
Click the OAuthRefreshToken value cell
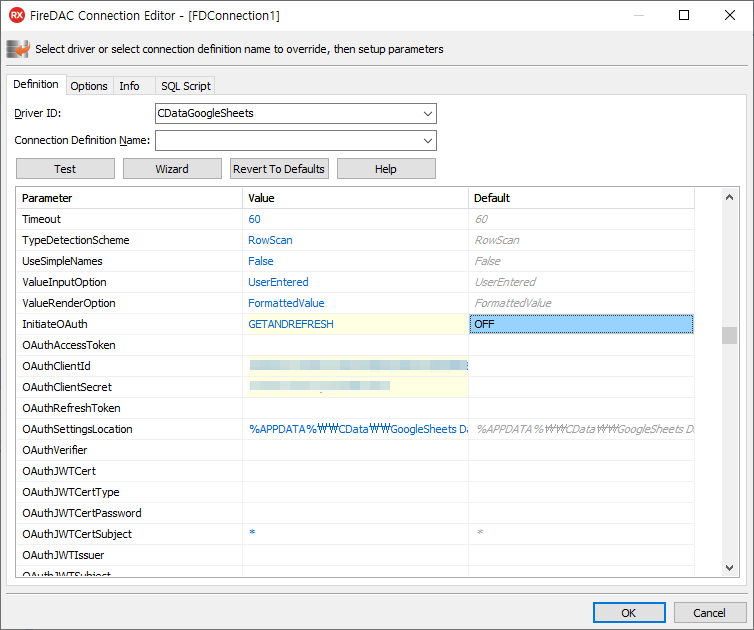click(356, 408)
